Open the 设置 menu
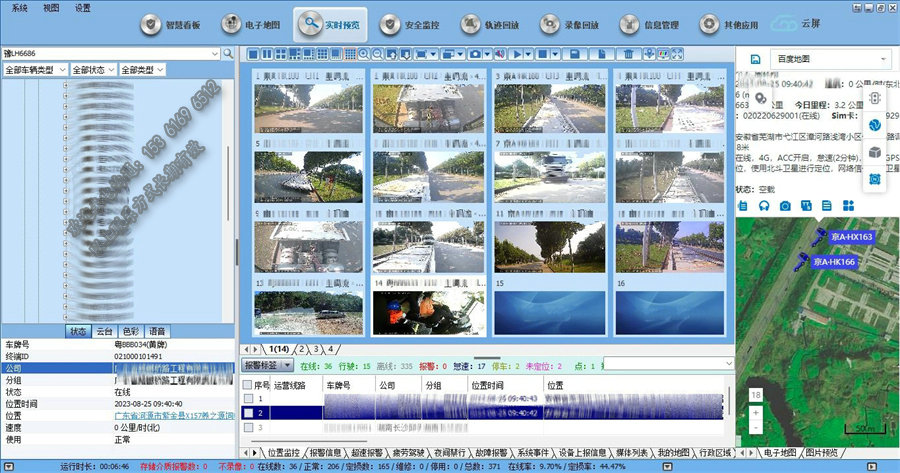900x473 pixels. pos(82,6)
